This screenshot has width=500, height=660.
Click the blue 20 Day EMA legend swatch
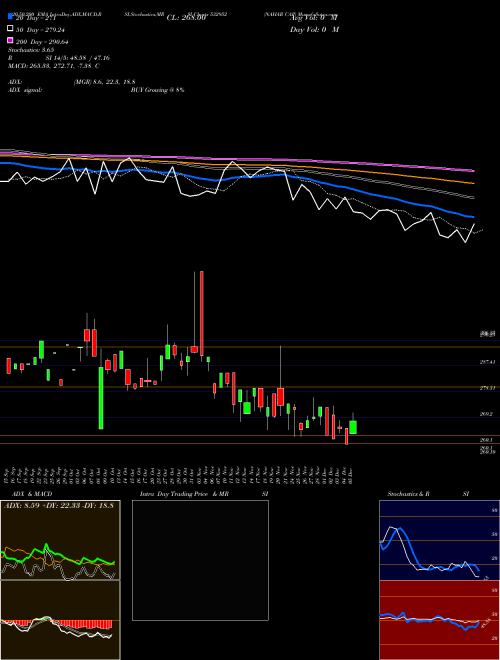click(11, 17)
